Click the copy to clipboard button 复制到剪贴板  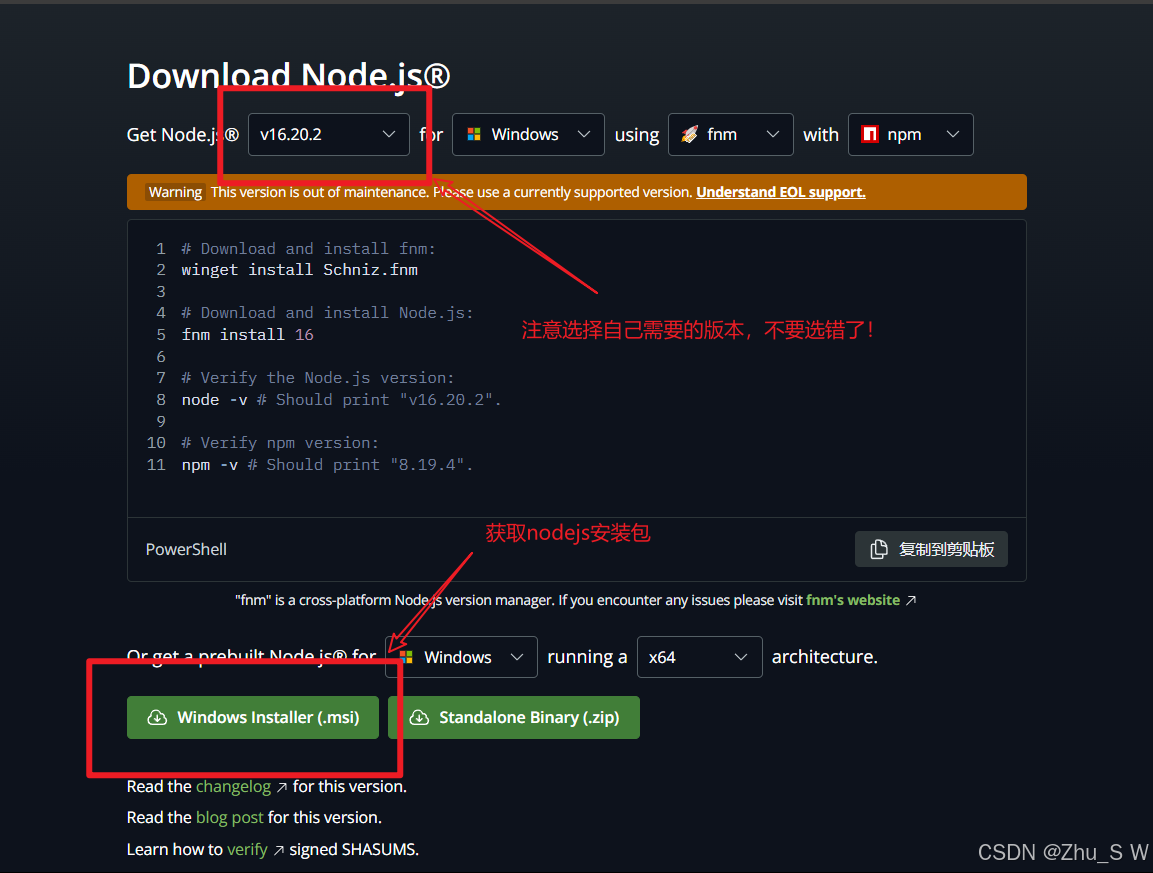[931, 549]
